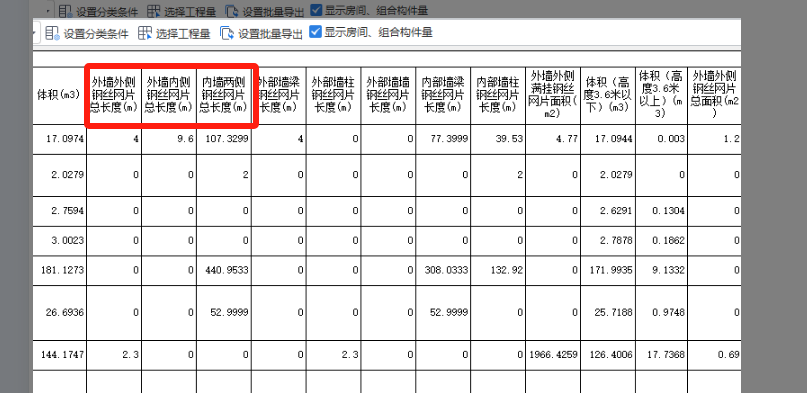Click the cell with value 0.9748
The image size is (807, 393).
coord(661,313)
